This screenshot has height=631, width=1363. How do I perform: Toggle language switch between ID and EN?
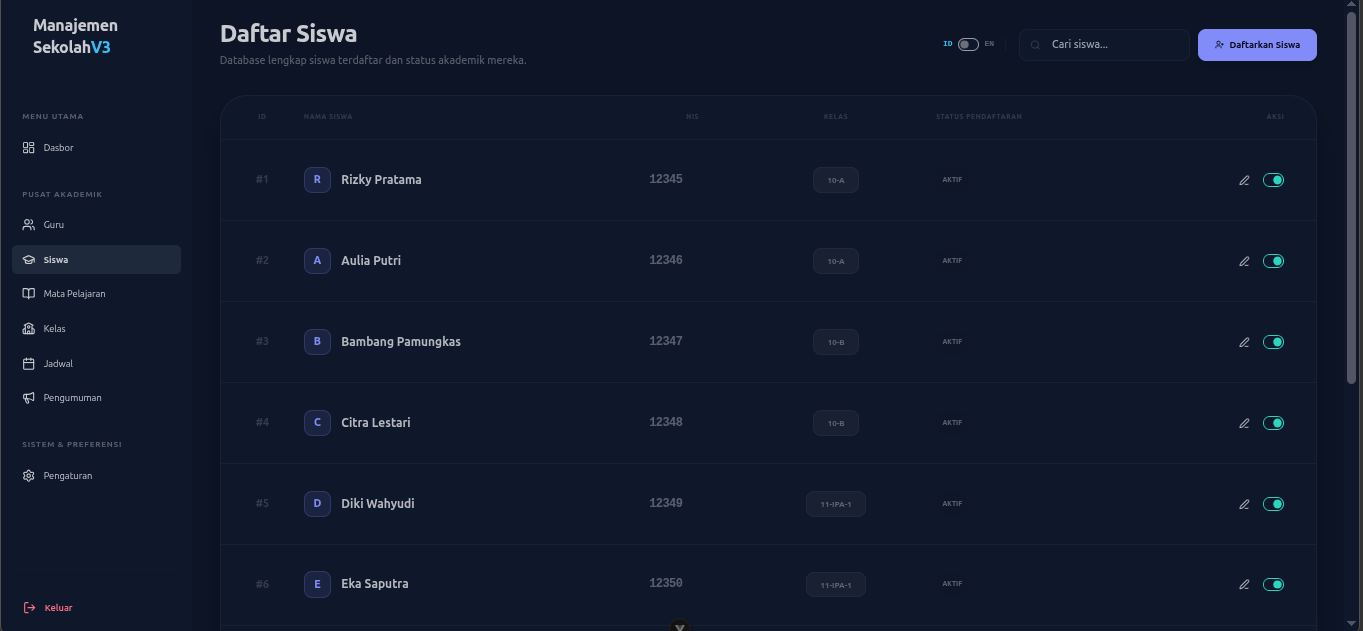(968, 44)
